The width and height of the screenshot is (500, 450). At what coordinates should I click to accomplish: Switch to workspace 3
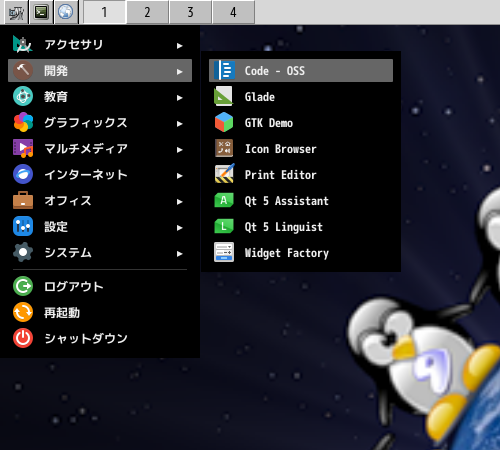190,12
